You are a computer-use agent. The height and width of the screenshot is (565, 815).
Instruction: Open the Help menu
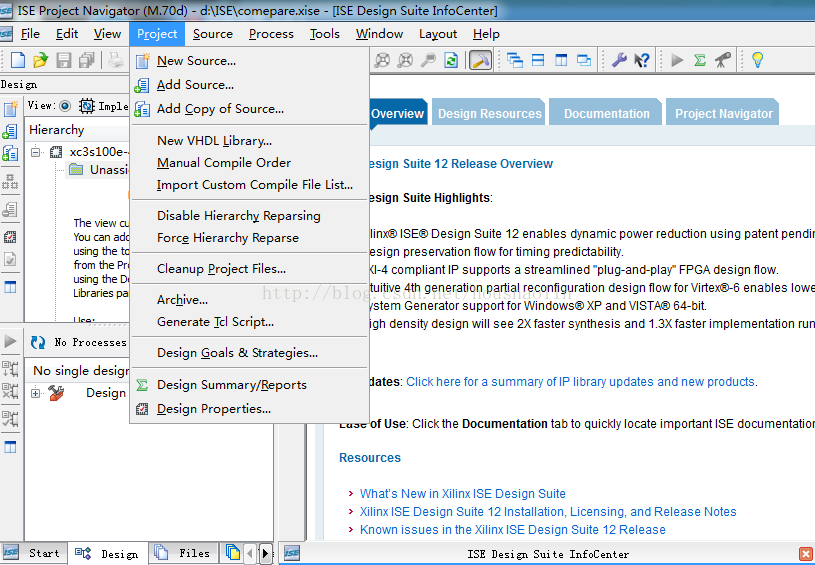tap(486, 34)
